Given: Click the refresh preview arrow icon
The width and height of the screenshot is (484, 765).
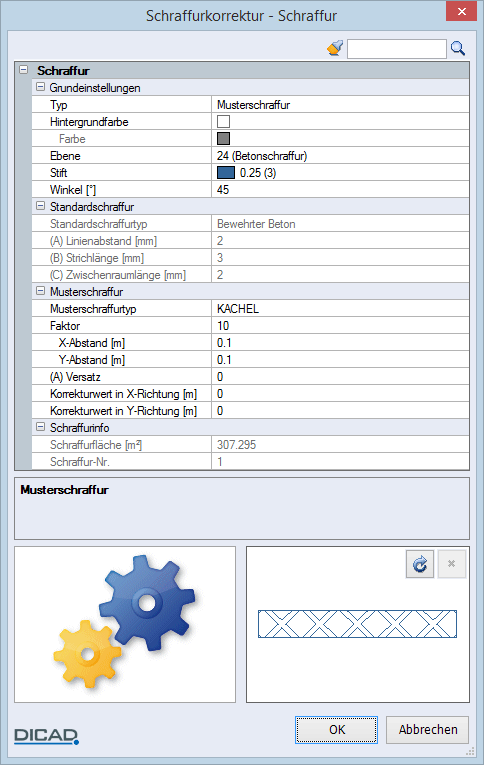Looking at the screenshot, I should [x=420, y=564].
